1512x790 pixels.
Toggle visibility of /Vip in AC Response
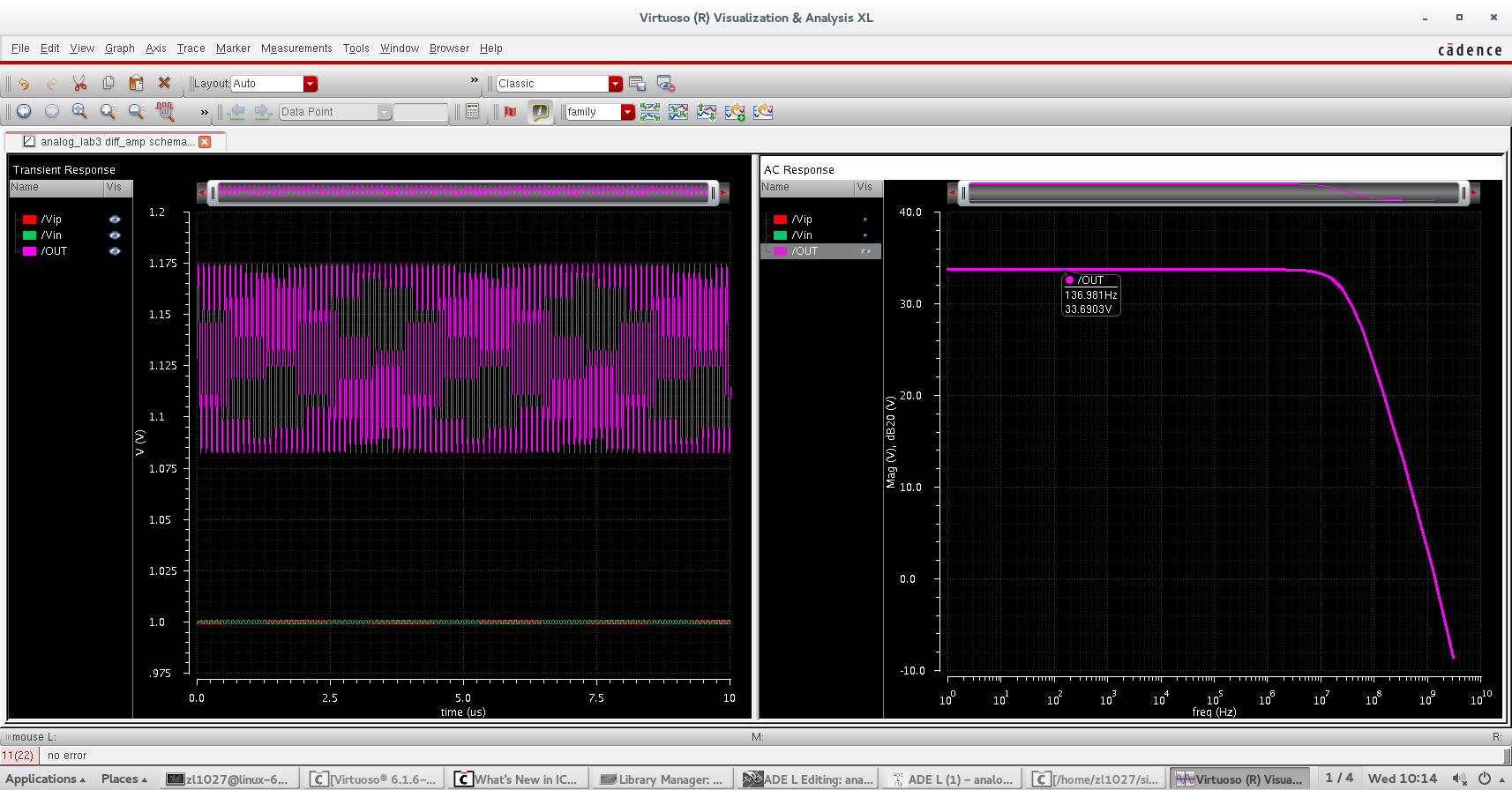tap(865, 220)
